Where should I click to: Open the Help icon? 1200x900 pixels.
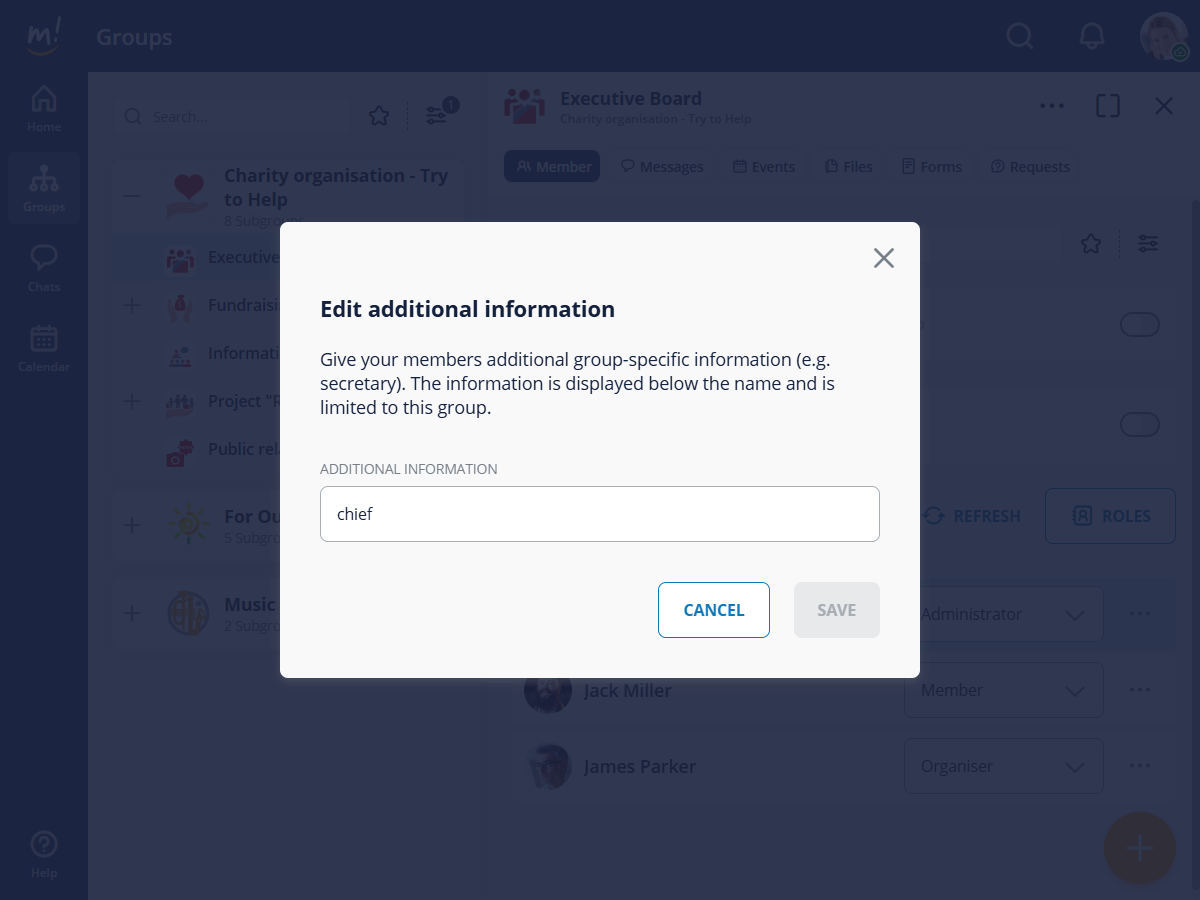click(44, 855)
